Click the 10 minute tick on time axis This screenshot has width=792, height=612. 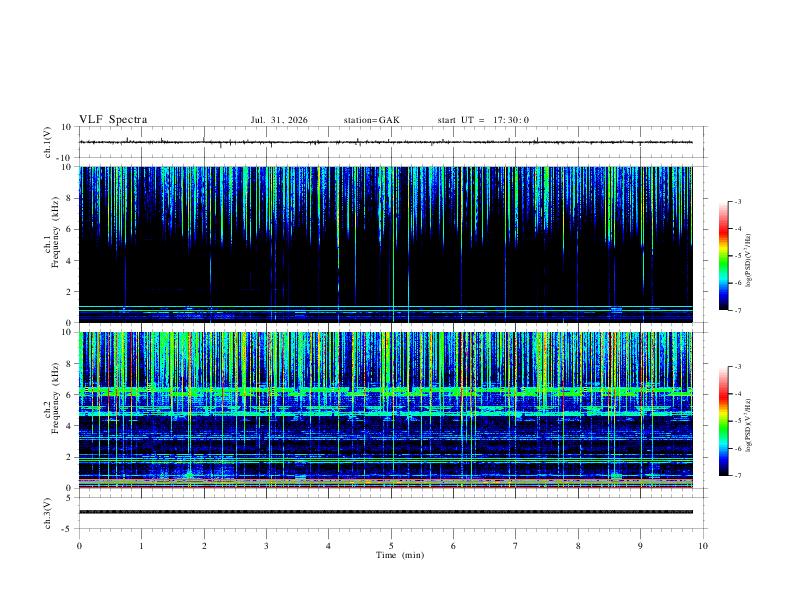pyautogui.click(x=703, y=546)
